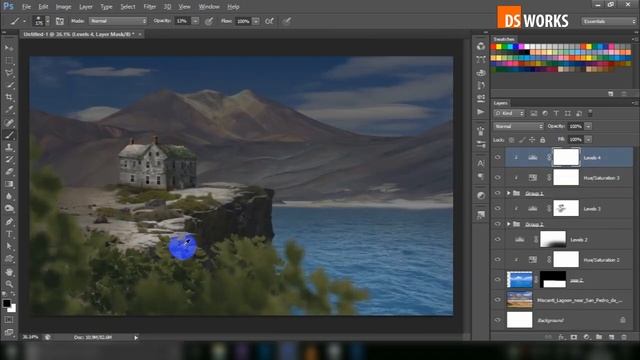Screen dimensions: 640x360
Task: Open Essentials workspace dropdown
Action: [x=609, y=21]
